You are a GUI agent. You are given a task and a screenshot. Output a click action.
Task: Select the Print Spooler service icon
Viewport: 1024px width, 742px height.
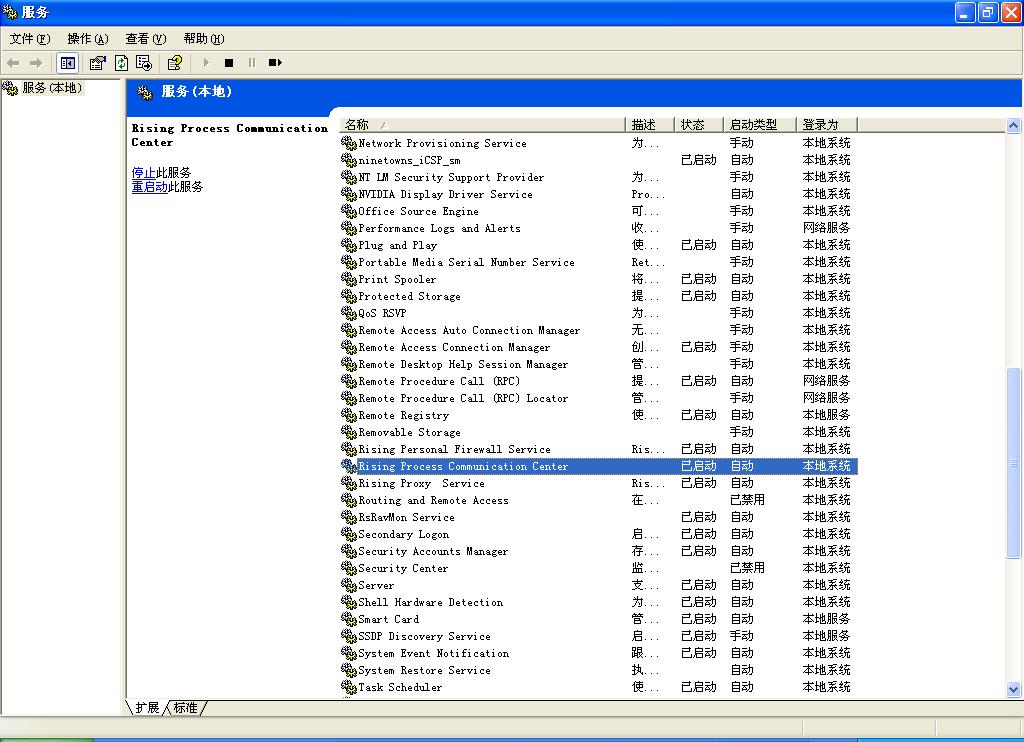pyautogui.click(x=349, y=280)
